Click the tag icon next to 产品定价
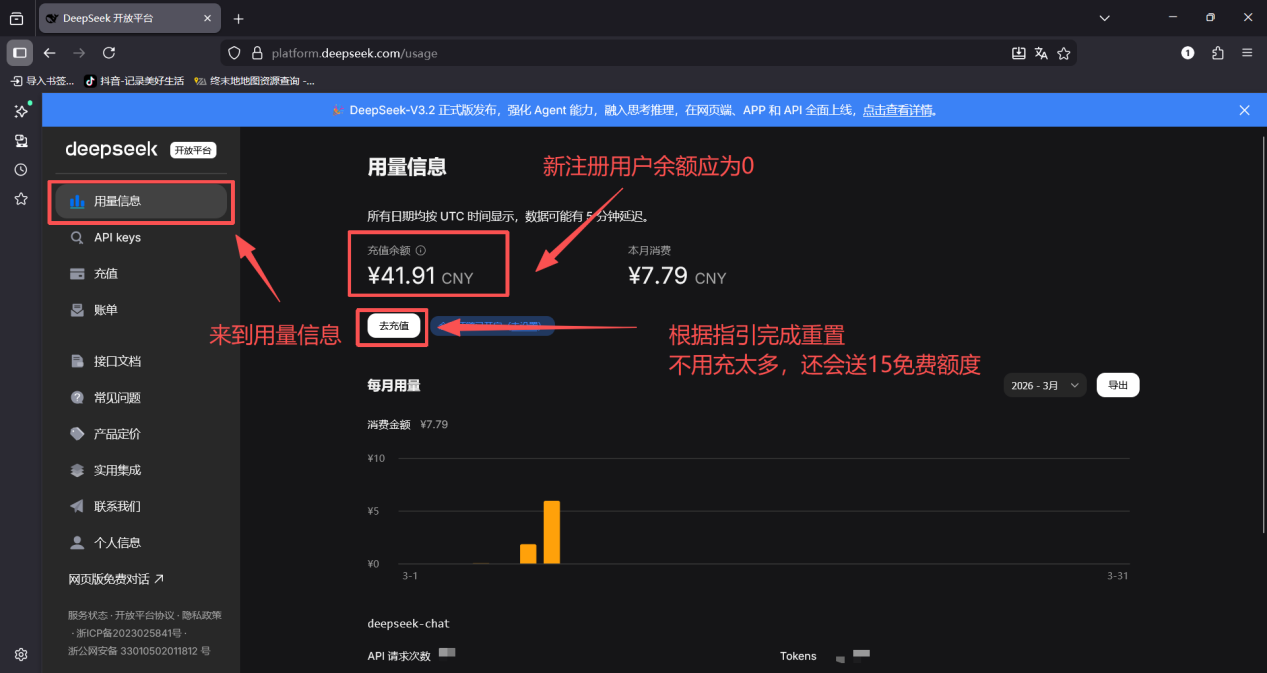The width and height of the screenshot is (1267, 673). 77,434
